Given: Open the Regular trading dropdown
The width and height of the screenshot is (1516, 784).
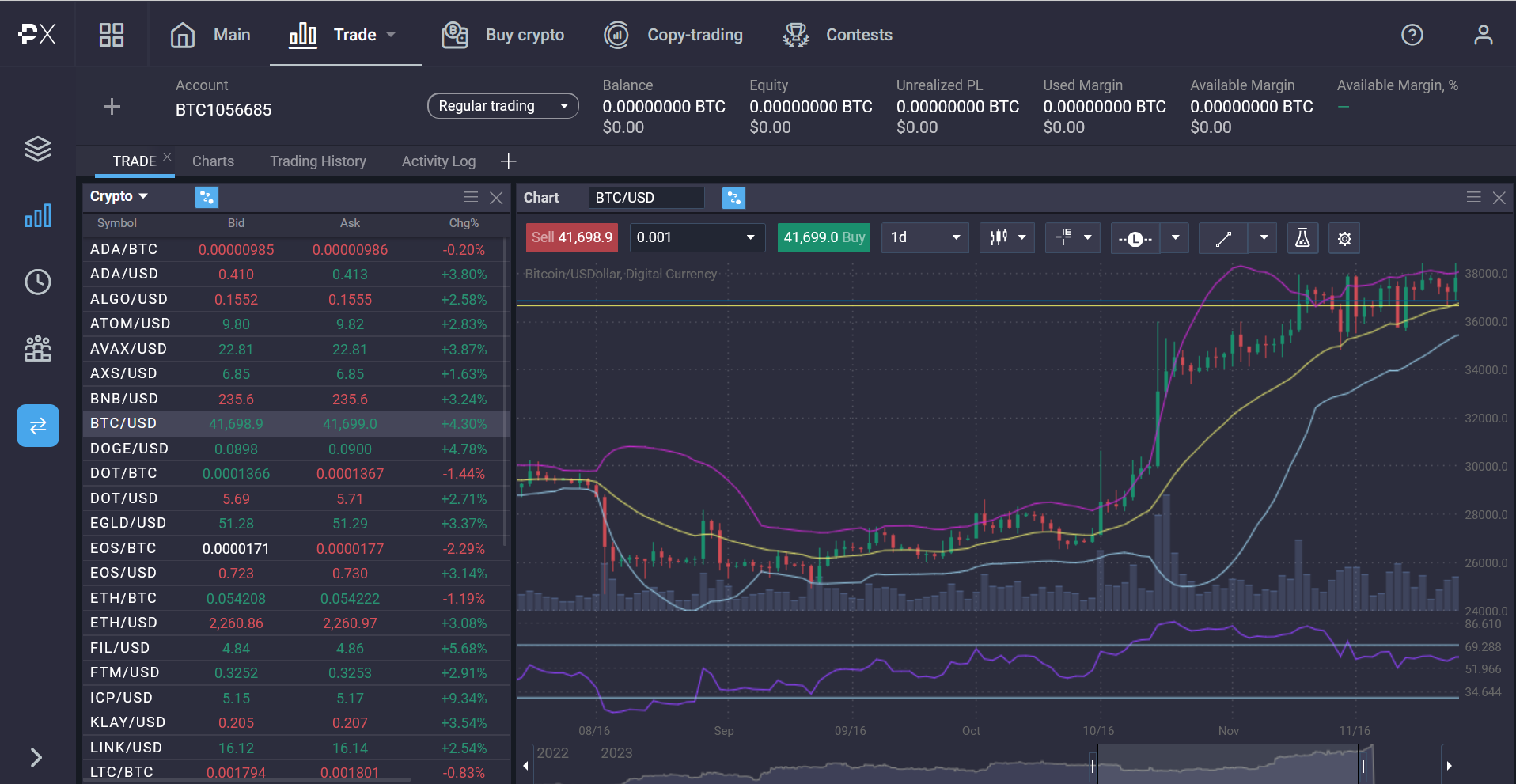Looking at the screenshot, I should point(503,106).
